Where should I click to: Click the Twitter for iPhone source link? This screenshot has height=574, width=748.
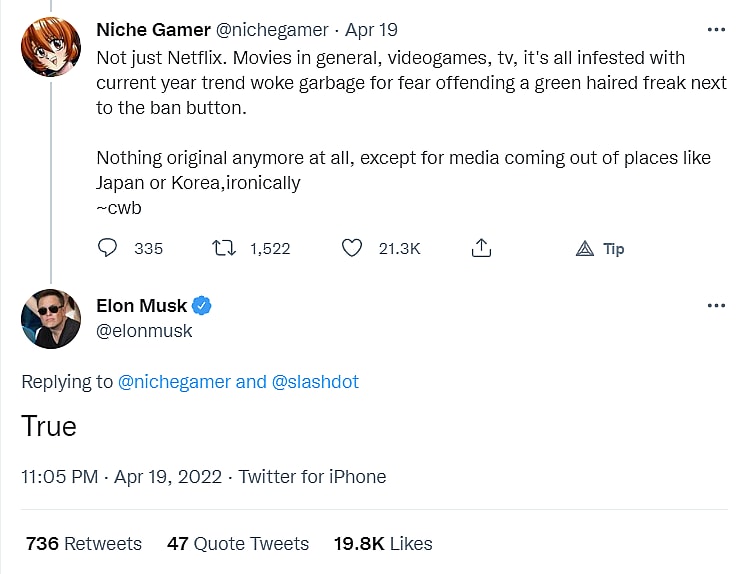point(312,477)
